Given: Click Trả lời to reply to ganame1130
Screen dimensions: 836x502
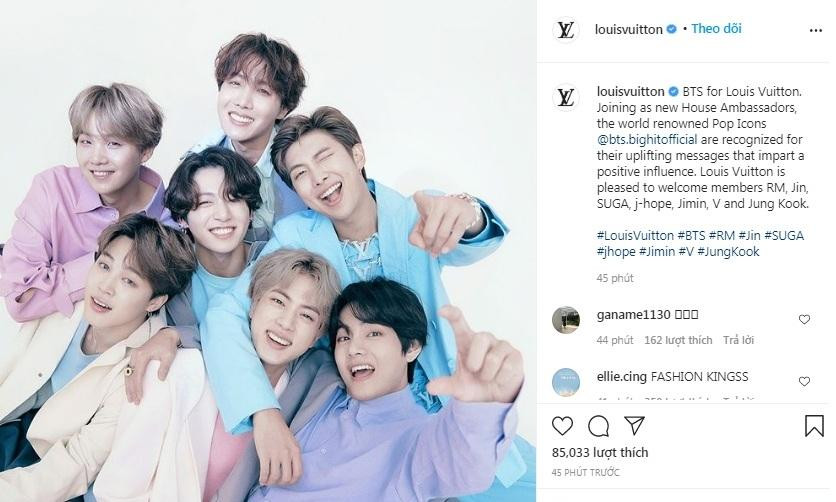Looking at the screenshot, I should click(x=738, y=340).
